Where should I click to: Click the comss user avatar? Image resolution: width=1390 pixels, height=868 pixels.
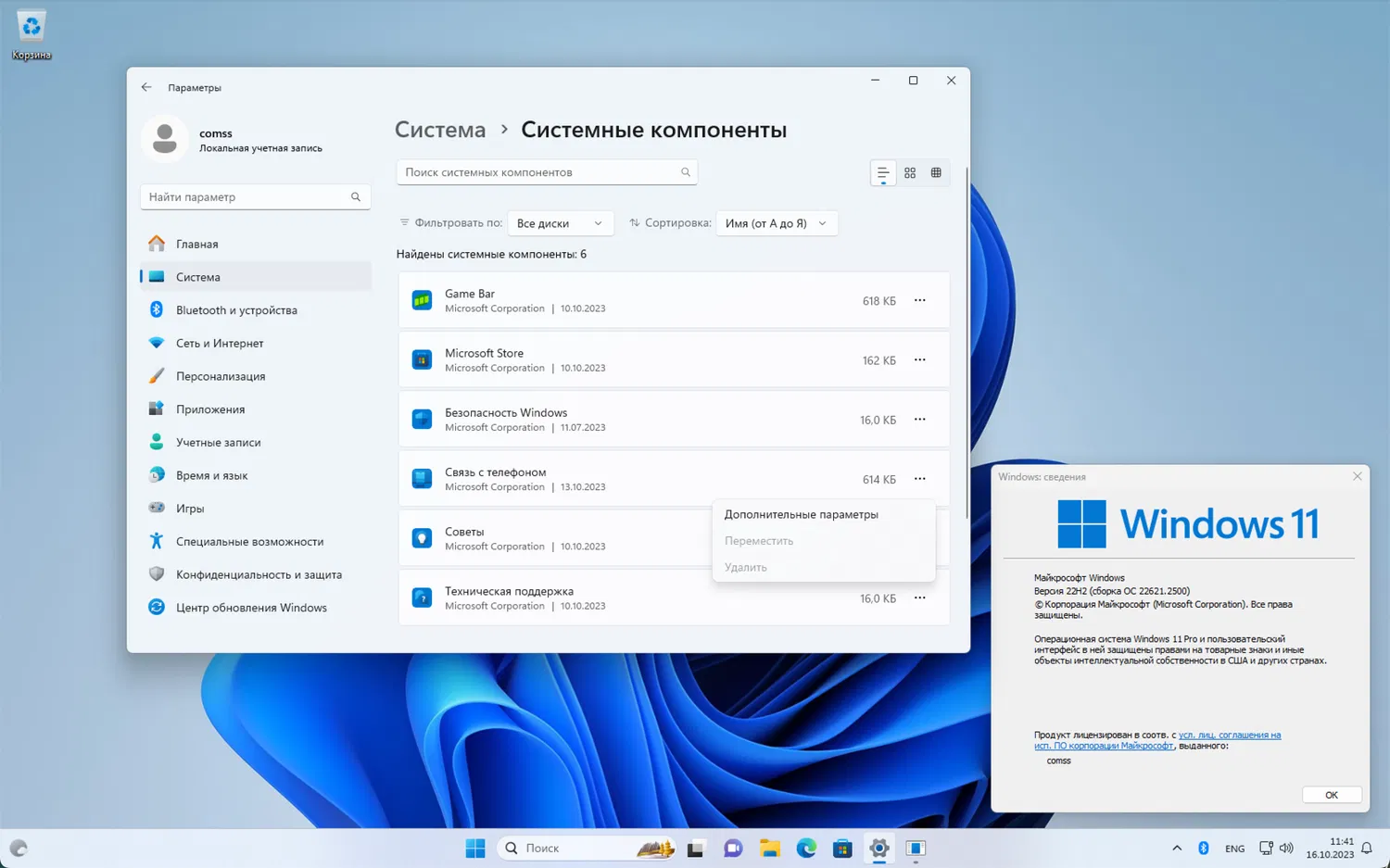click(x=165, y=139)
